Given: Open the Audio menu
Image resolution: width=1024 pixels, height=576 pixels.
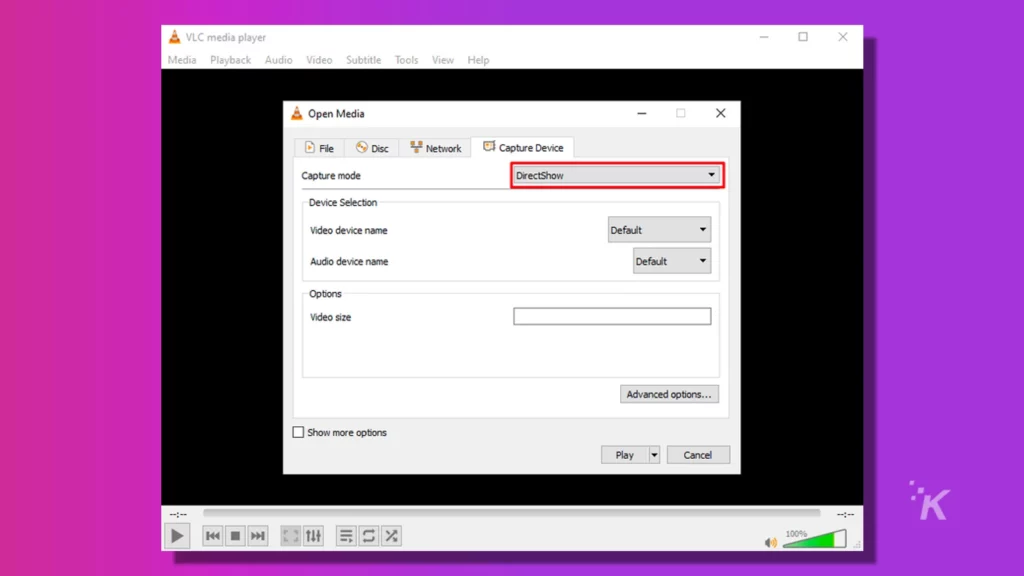Looking at the screenshot, I should 278,60.
